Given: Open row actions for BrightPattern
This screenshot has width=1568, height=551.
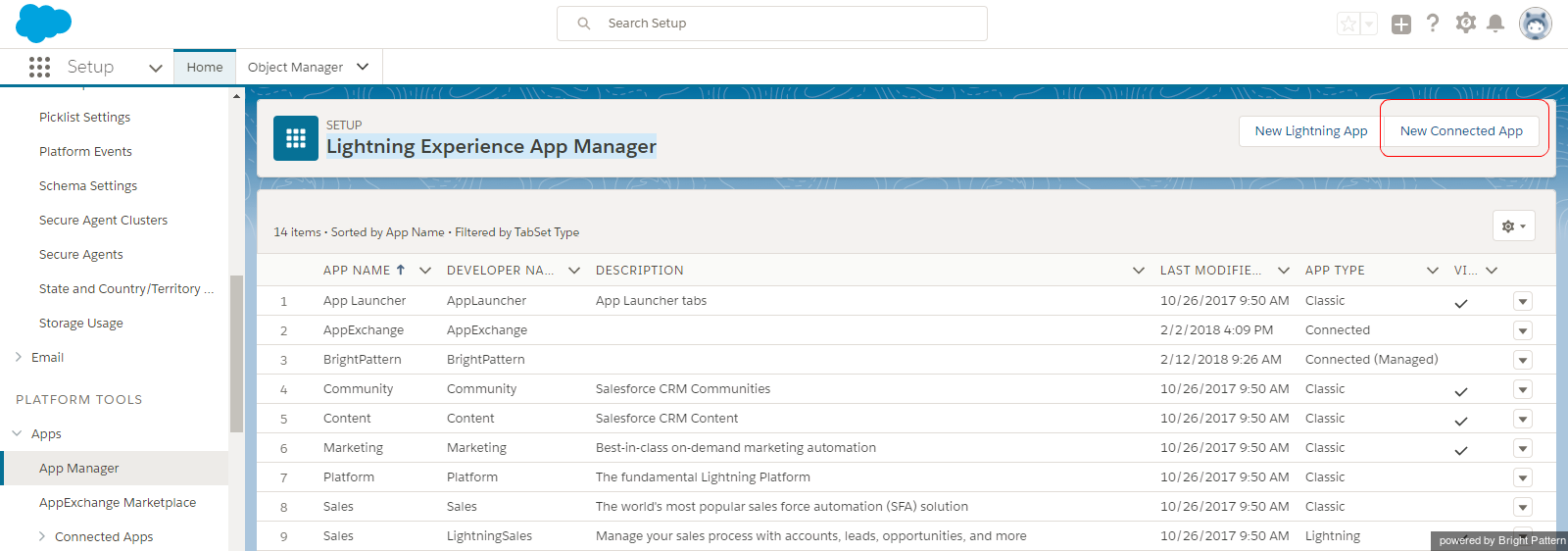Looking at the screenshot, I should tap(1523, 360).
